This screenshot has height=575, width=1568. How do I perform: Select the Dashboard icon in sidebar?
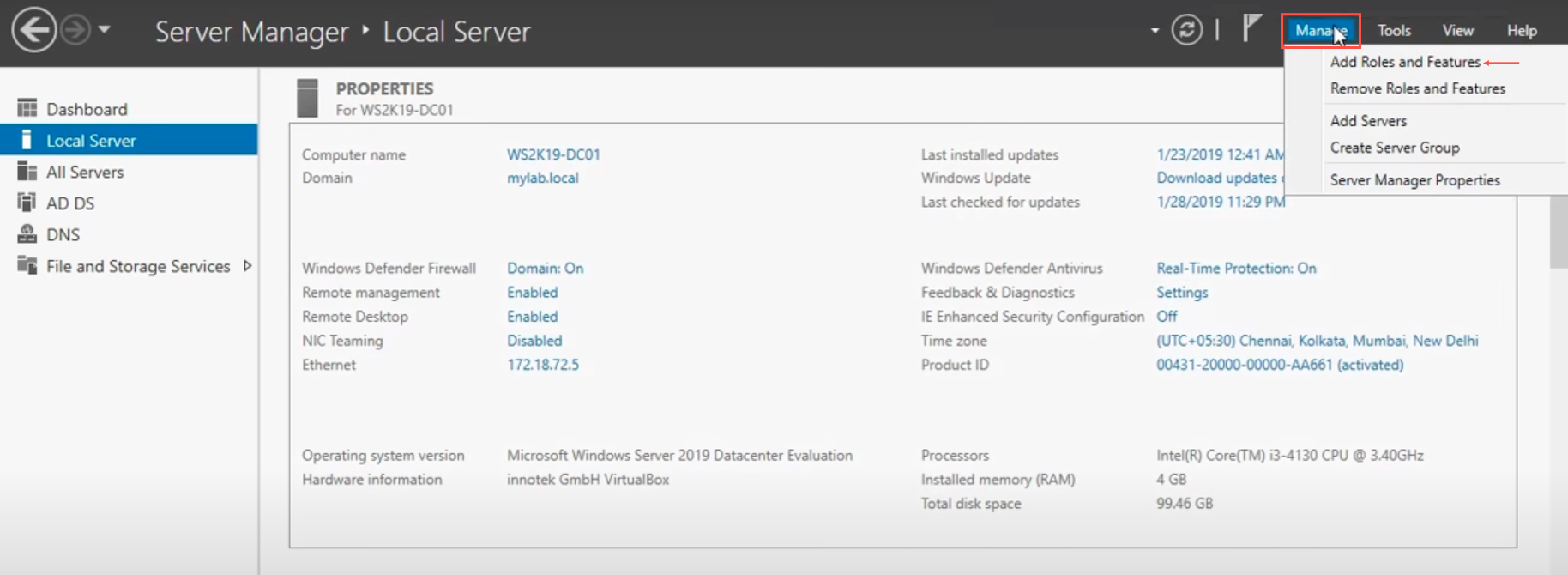tap(27, 108)
